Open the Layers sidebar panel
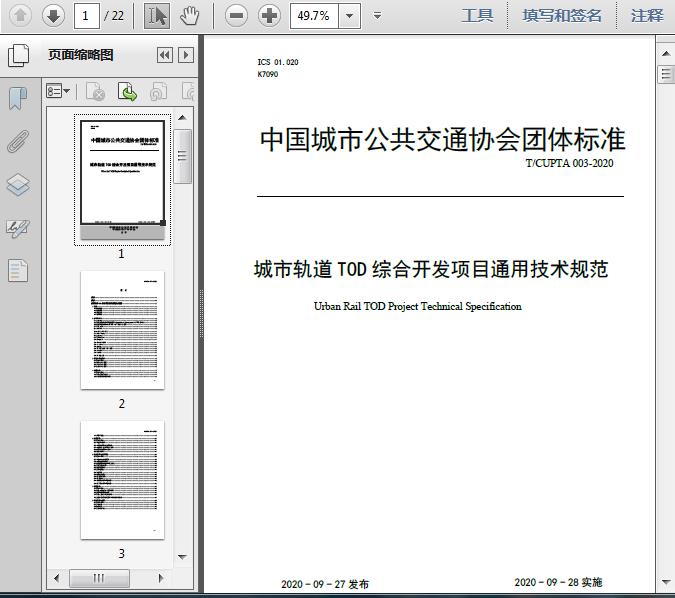Viewport: 675px width, 598px height. 18,185
